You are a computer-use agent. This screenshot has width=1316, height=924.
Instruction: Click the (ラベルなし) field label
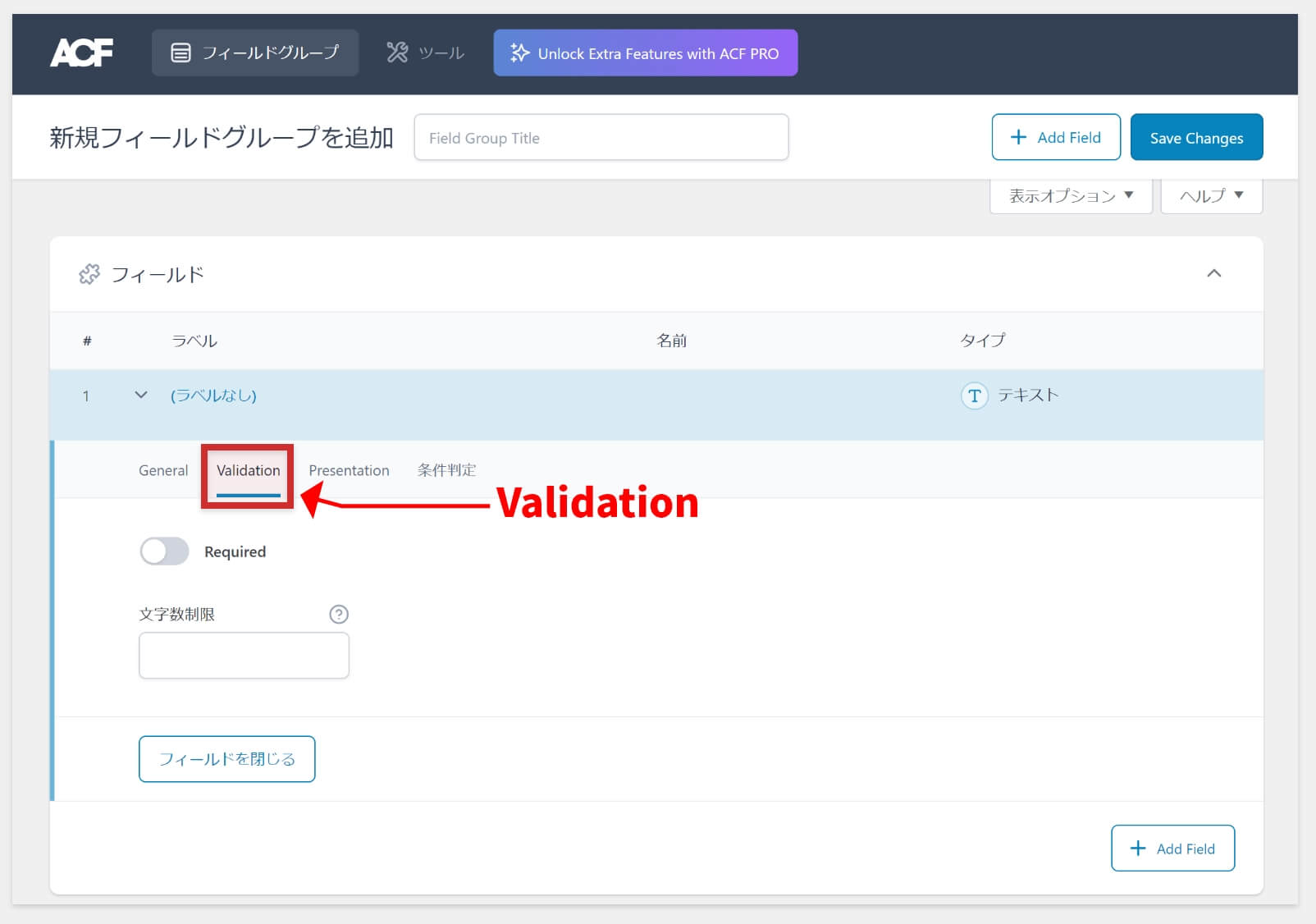pyautogui.click(x=213, y=396)
